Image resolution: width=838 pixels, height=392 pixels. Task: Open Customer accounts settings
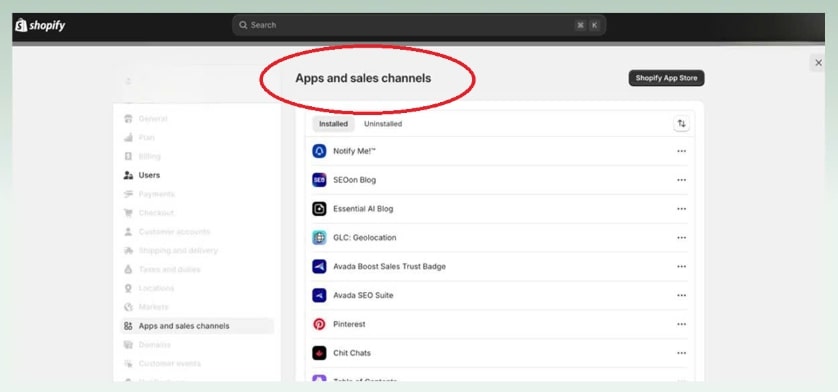tap(174, 232)
